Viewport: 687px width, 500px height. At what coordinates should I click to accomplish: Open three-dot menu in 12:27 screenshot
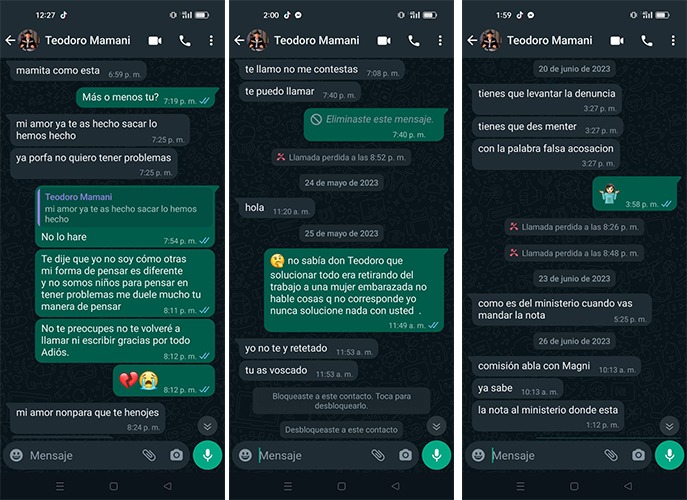click(211, 41)
